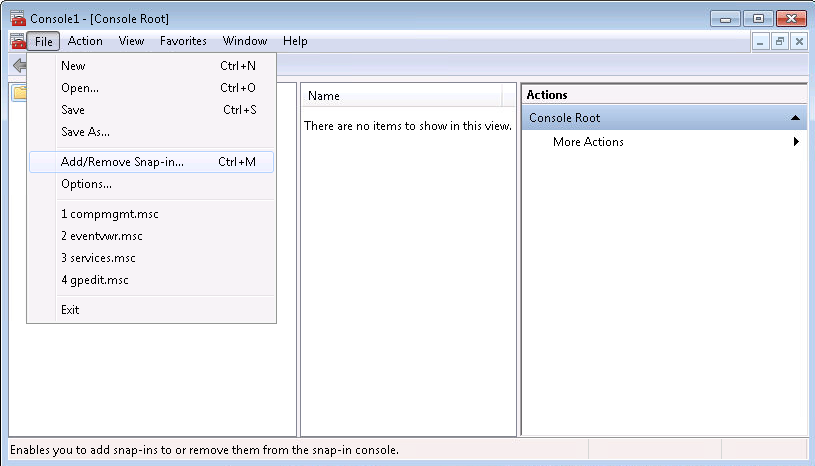Open recent file 3 services.msc
The image size is (815, 466).
[x=98, y=258]
